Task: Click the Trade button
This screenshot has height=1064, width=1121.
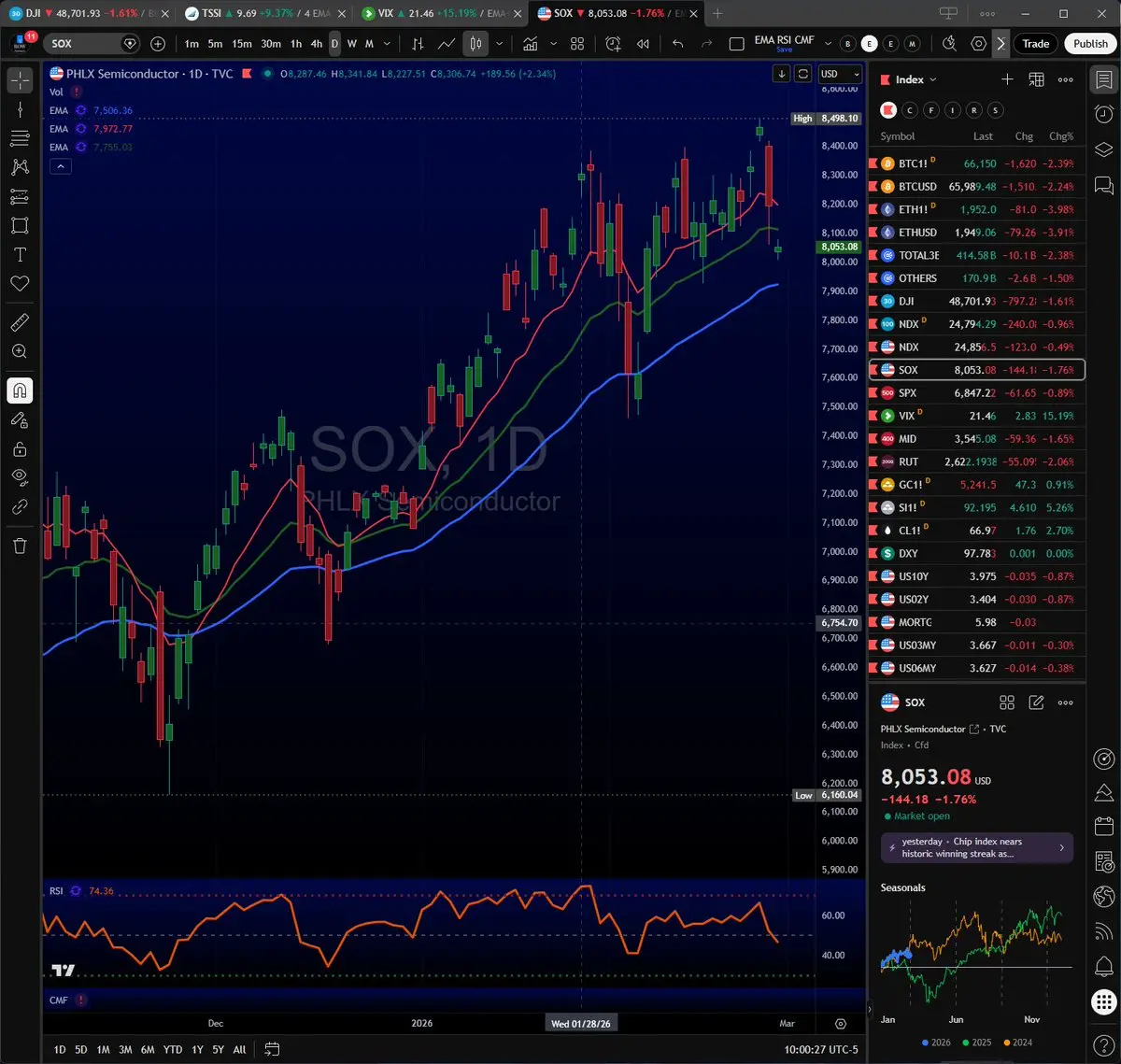Action: (1036, 44)
